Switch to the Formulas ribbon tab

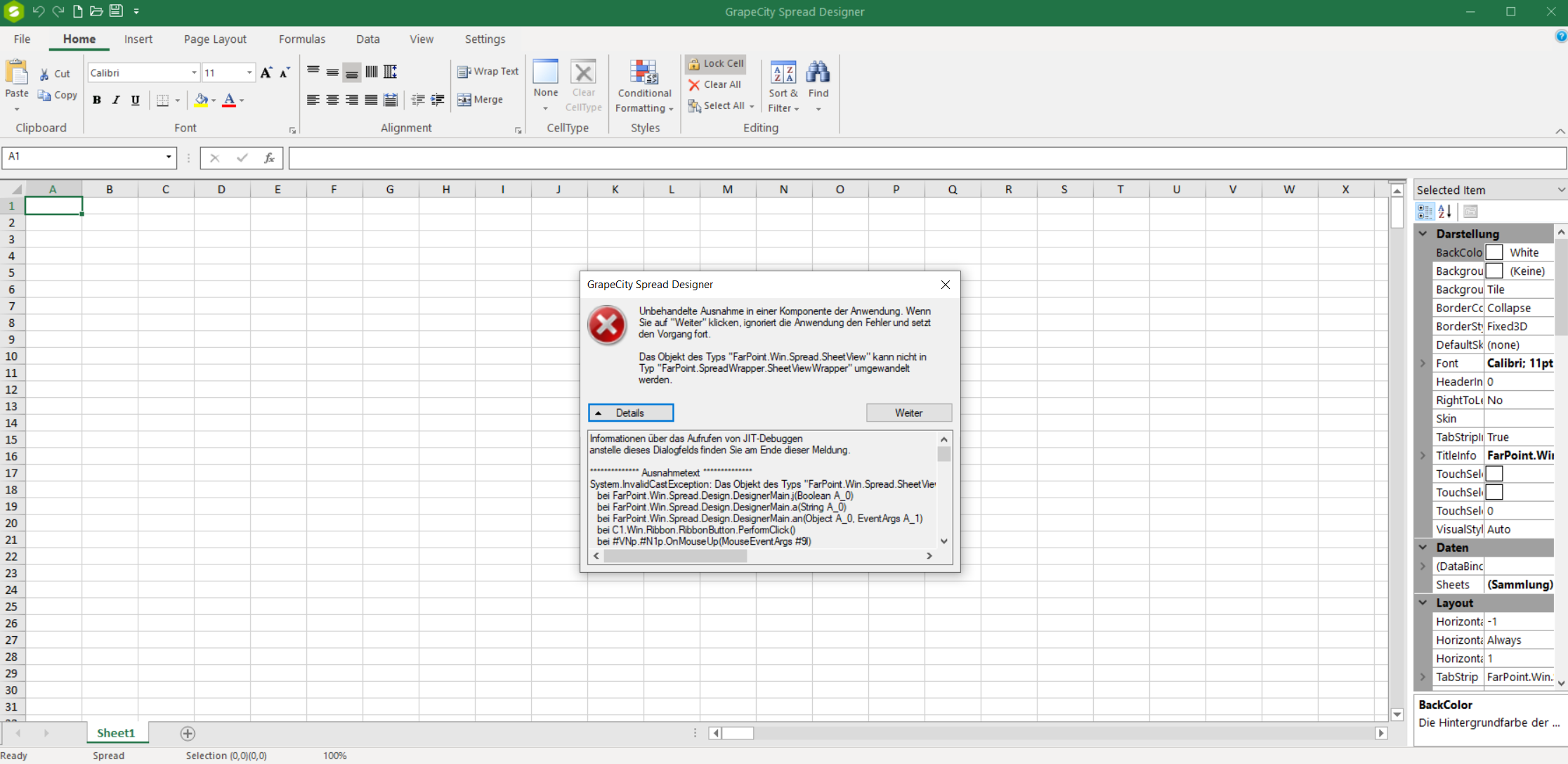(x=302, y=39)
